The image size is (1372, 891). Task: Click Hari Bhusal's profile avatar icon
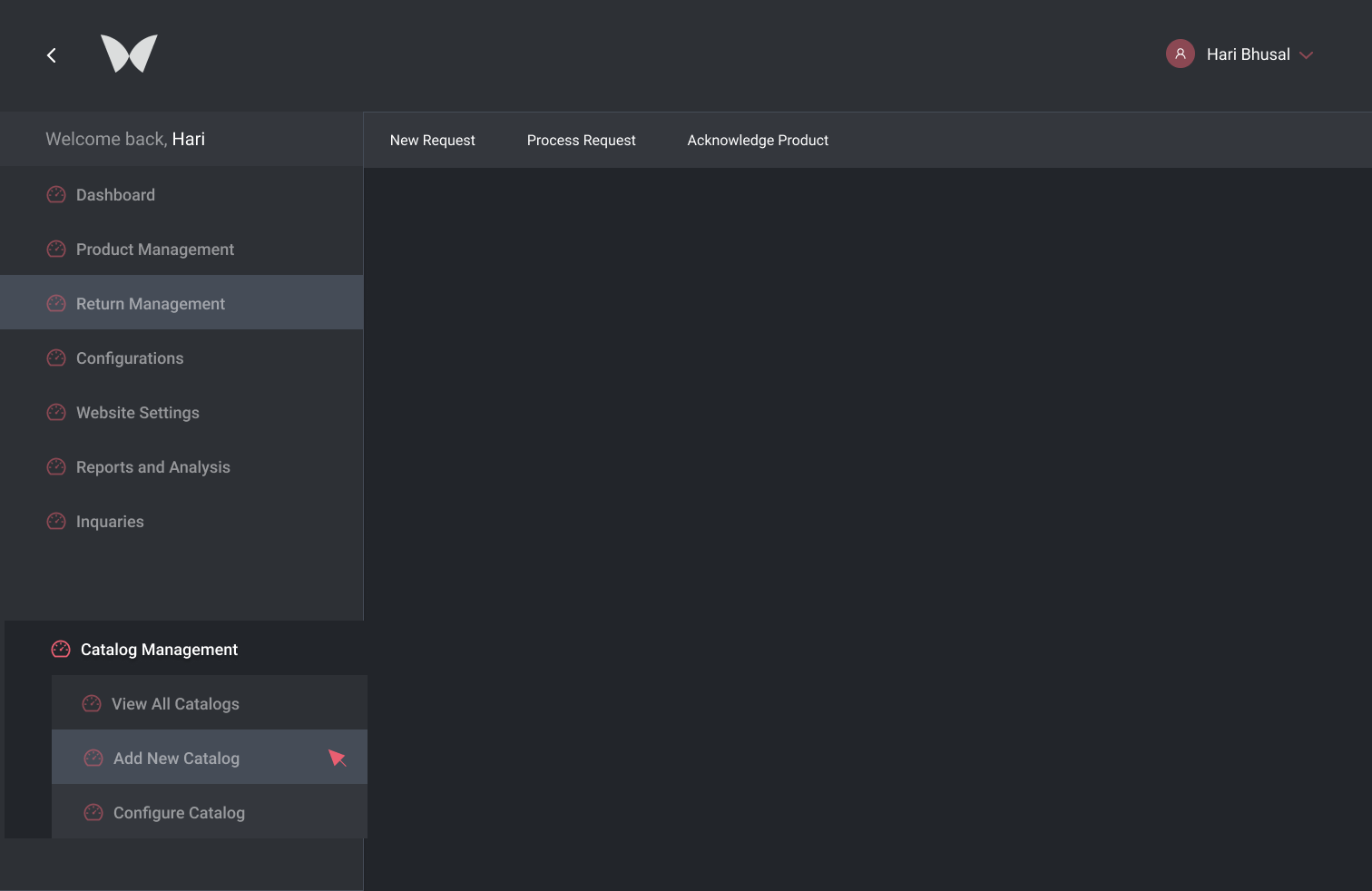(1180, 54)
